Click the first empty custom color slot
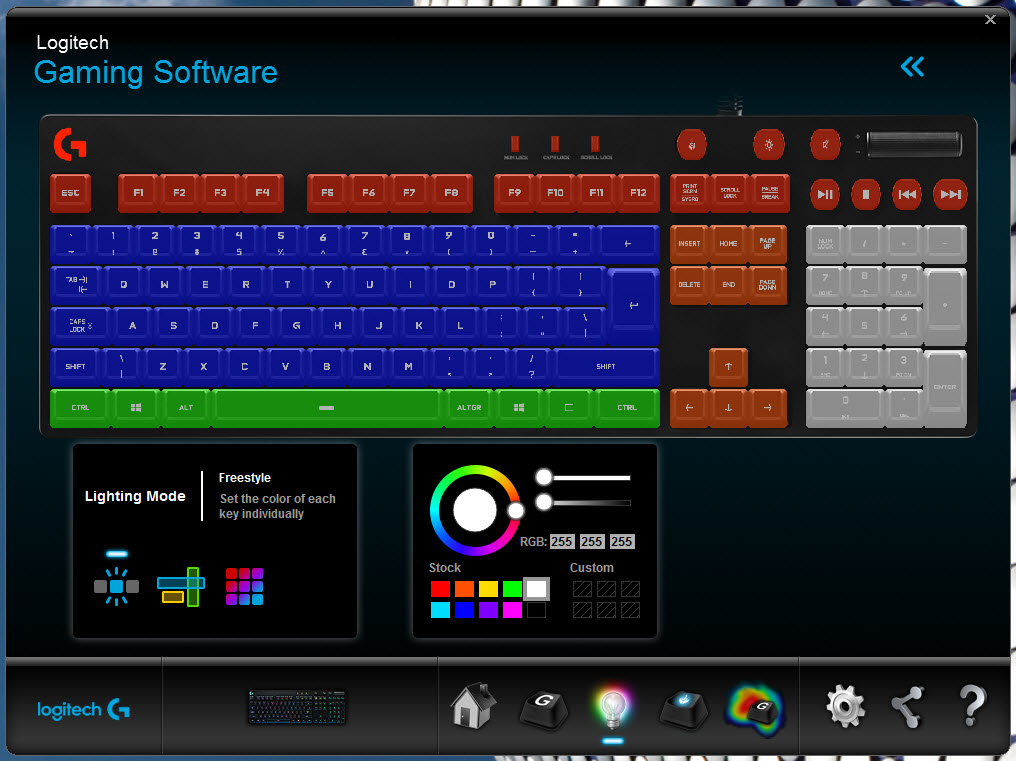1016x761 pixels. pyautogui.click(x=583, y=589)
